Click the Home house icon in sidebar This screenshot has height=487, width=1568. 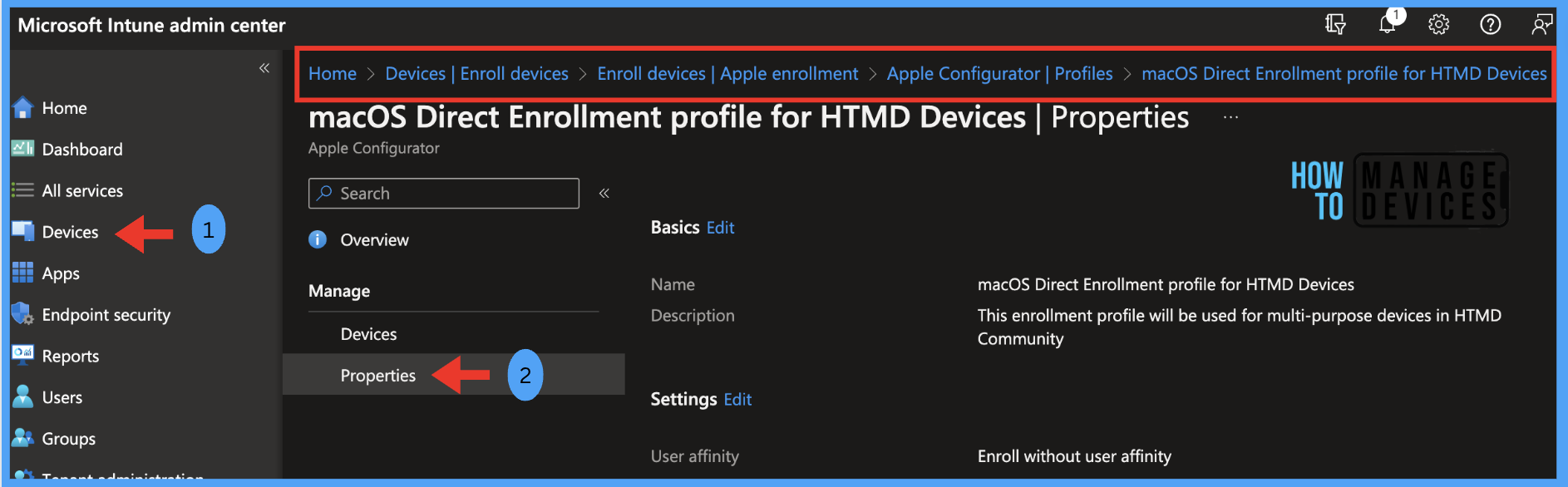click(22, 108)
